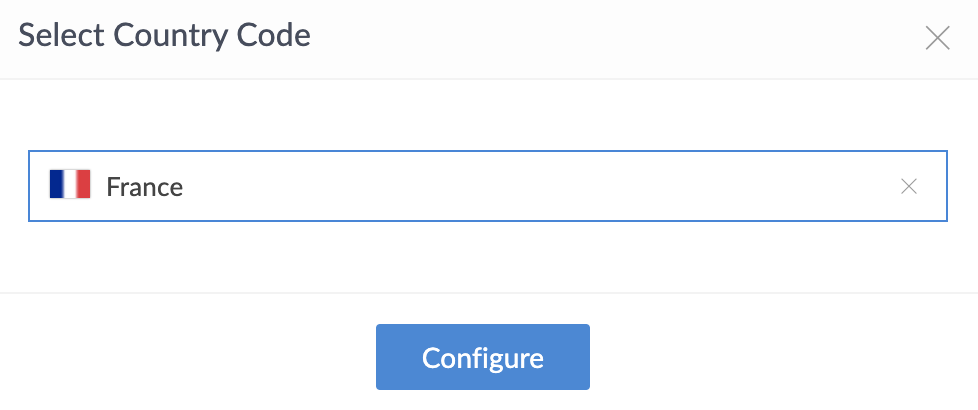This screenshot has height=410, width=978.
Task: Click the Configure button
Action: tap(482, 357)
